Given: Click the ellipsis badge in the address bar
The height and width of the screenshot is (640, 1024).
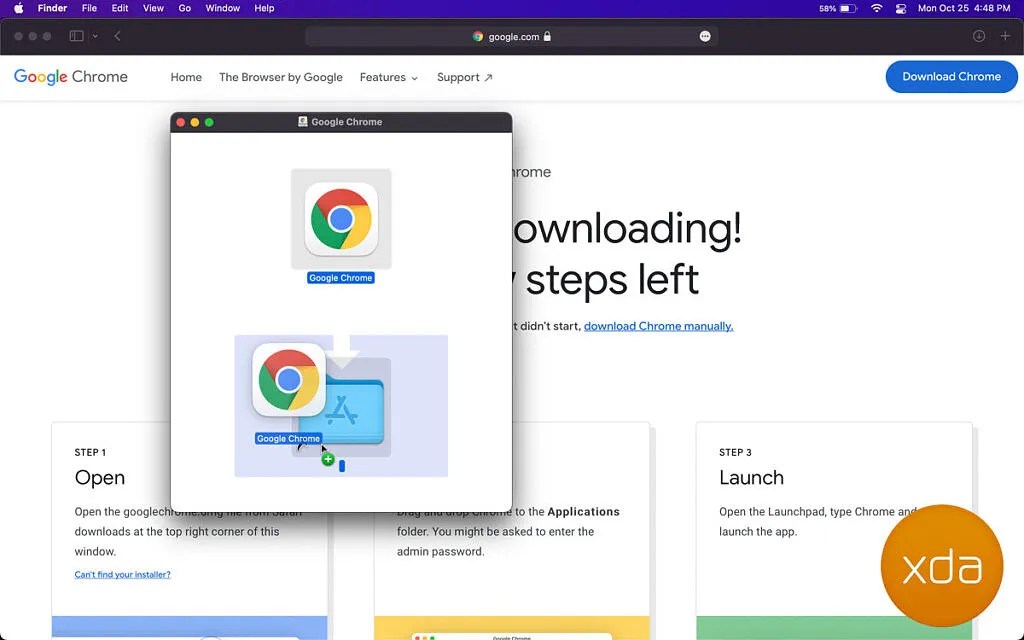Looking at the screenshot, I should [705, 36].
